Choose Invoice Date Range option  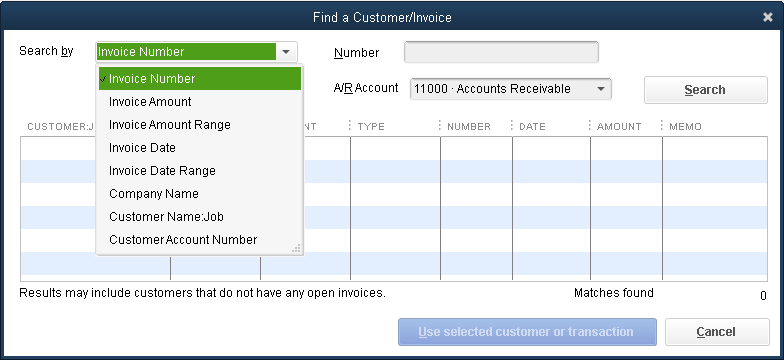(x=200, y=170)
